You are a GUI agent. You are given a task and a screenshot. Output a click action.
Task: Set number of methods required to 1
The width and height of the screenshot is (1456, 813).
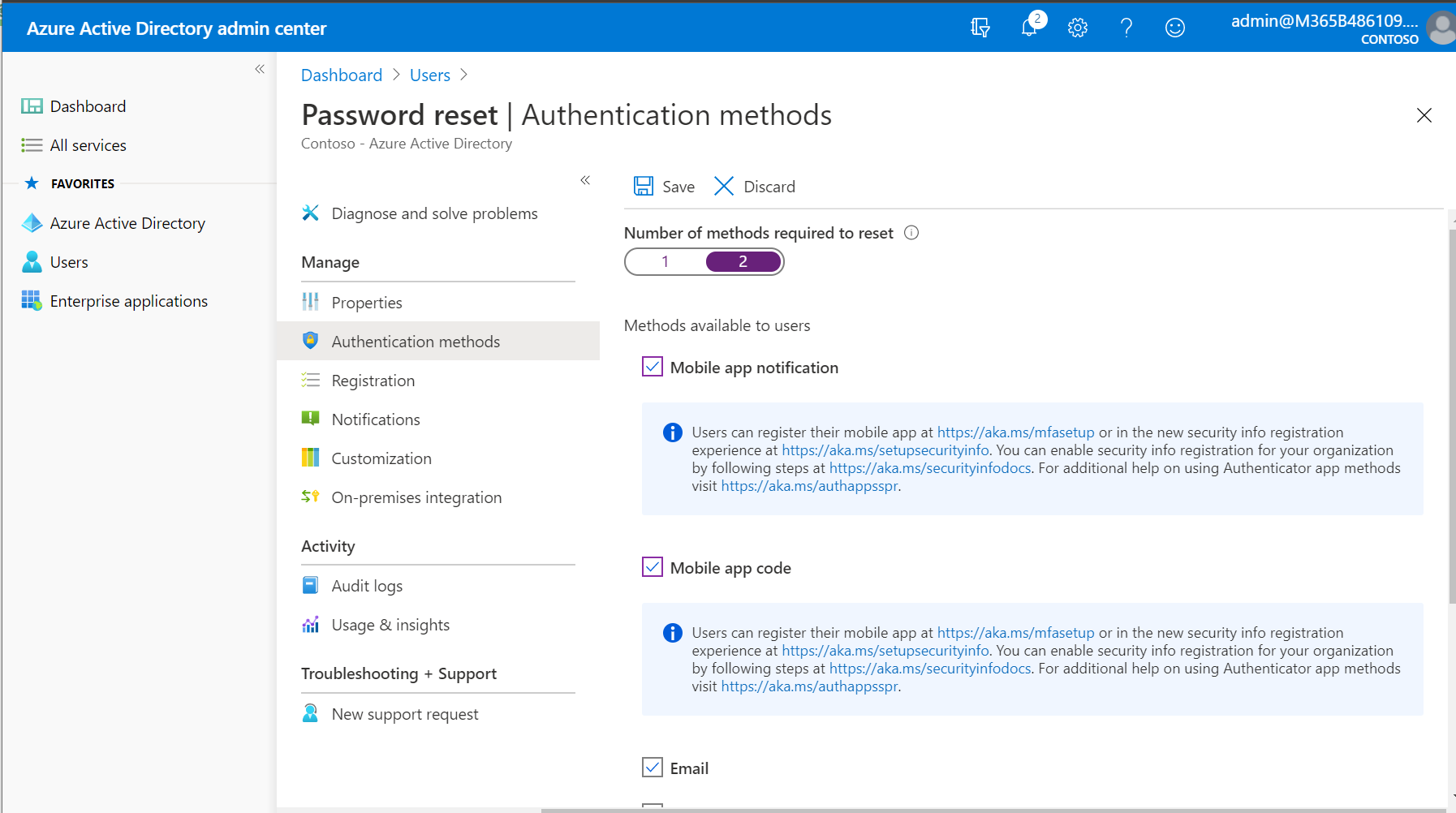[x=666, y=262]
